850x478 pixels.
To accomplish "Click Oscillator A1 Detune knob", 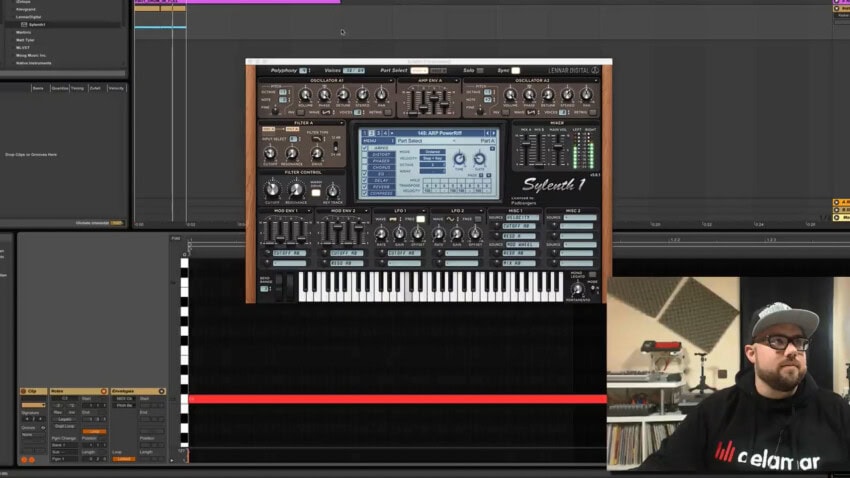I will [343, 95].
